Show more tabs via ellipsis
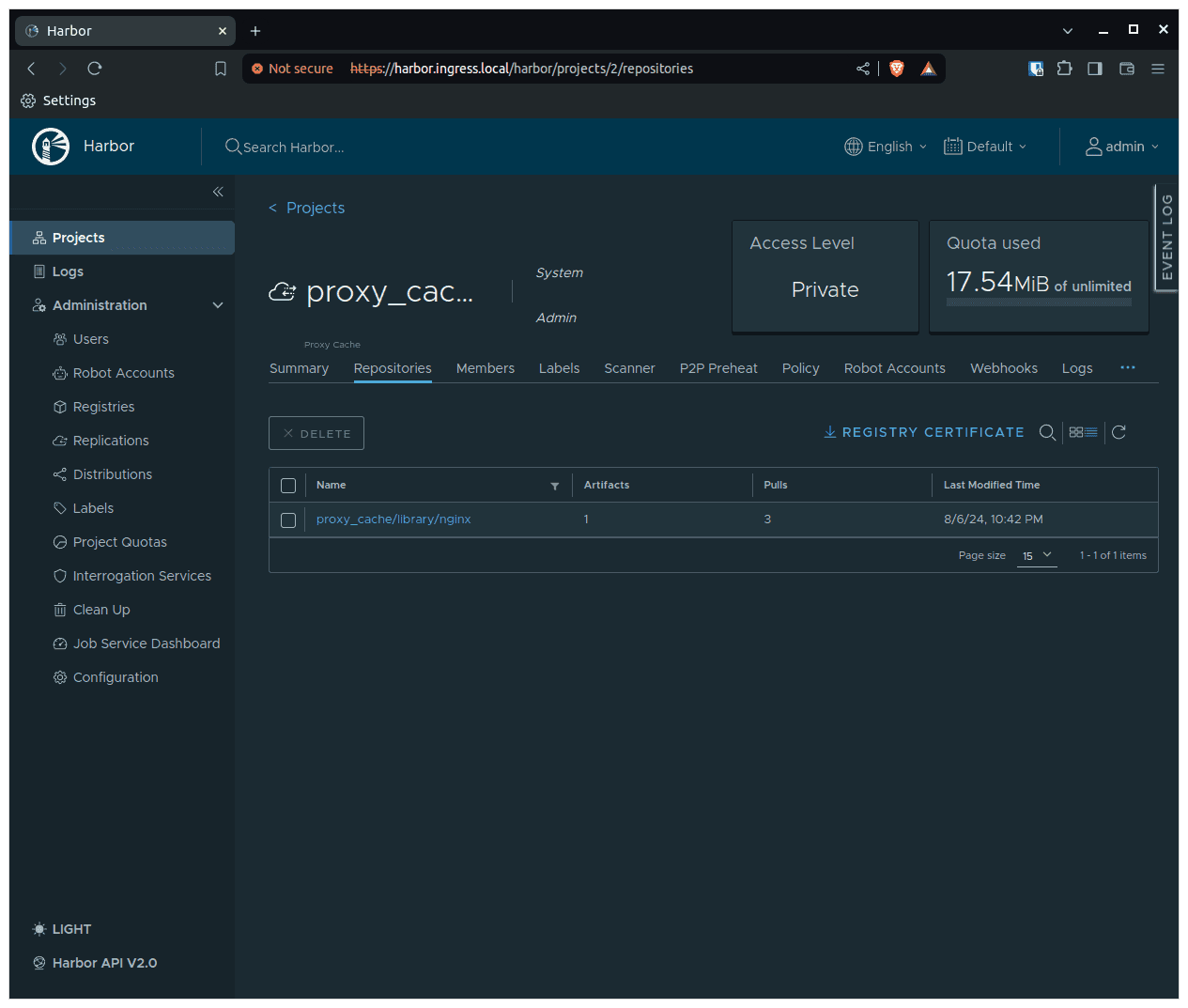 pos(1128,368)
